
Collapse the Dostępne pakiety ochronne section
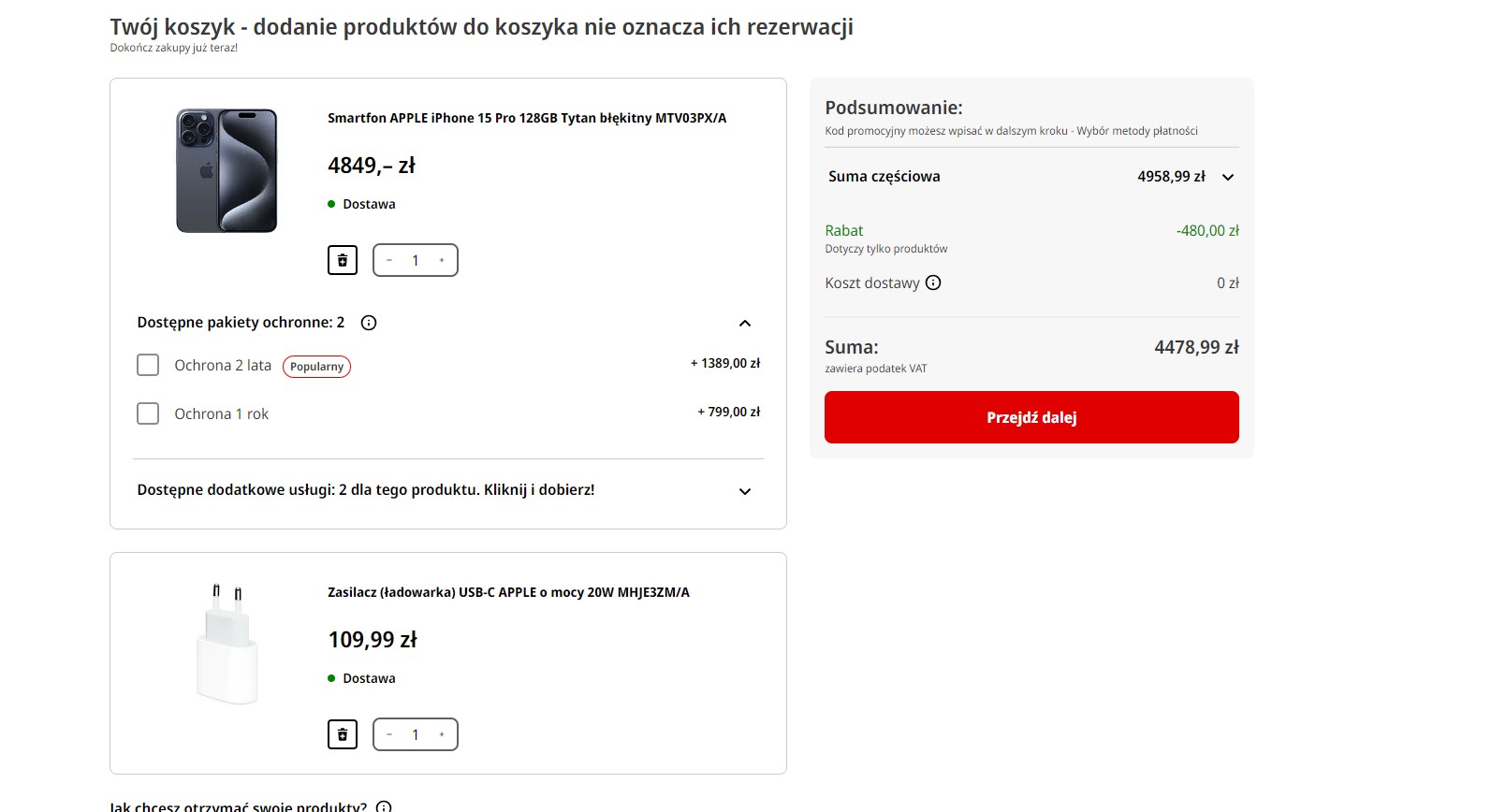[745, 323]
